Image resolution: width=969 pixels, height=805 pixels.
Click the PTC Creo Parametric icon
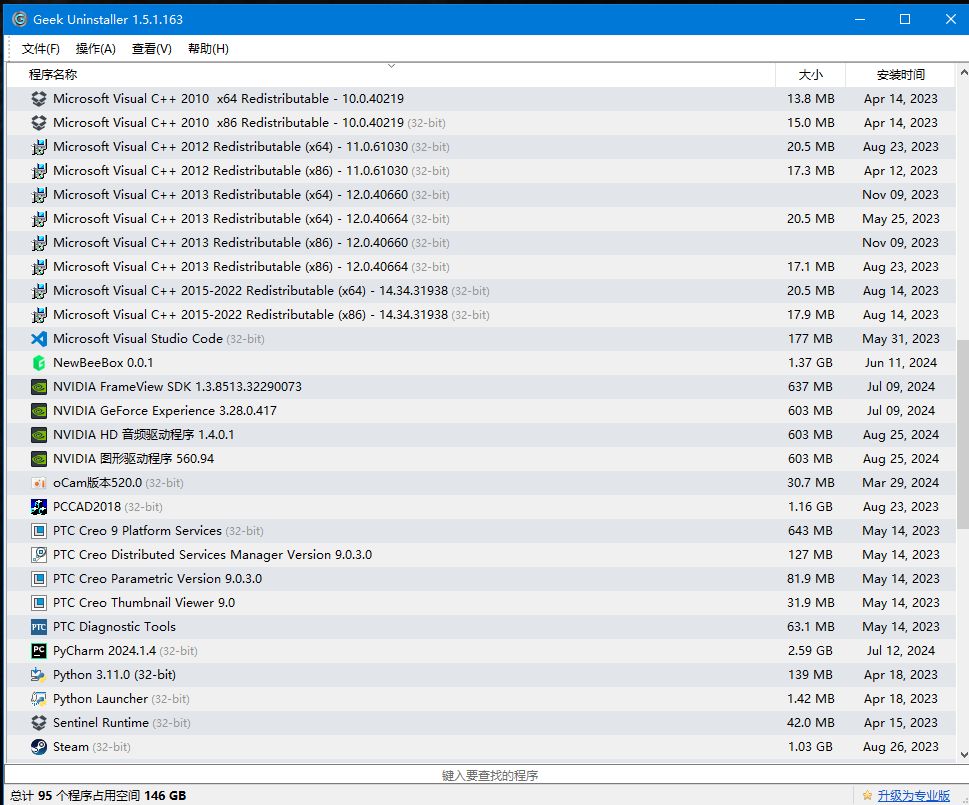39,579
